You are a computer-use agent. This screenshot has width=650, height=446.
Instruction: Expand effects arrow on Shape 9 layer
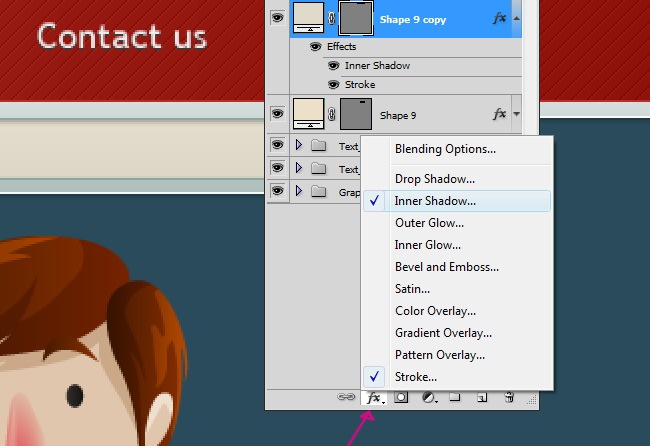517,115
